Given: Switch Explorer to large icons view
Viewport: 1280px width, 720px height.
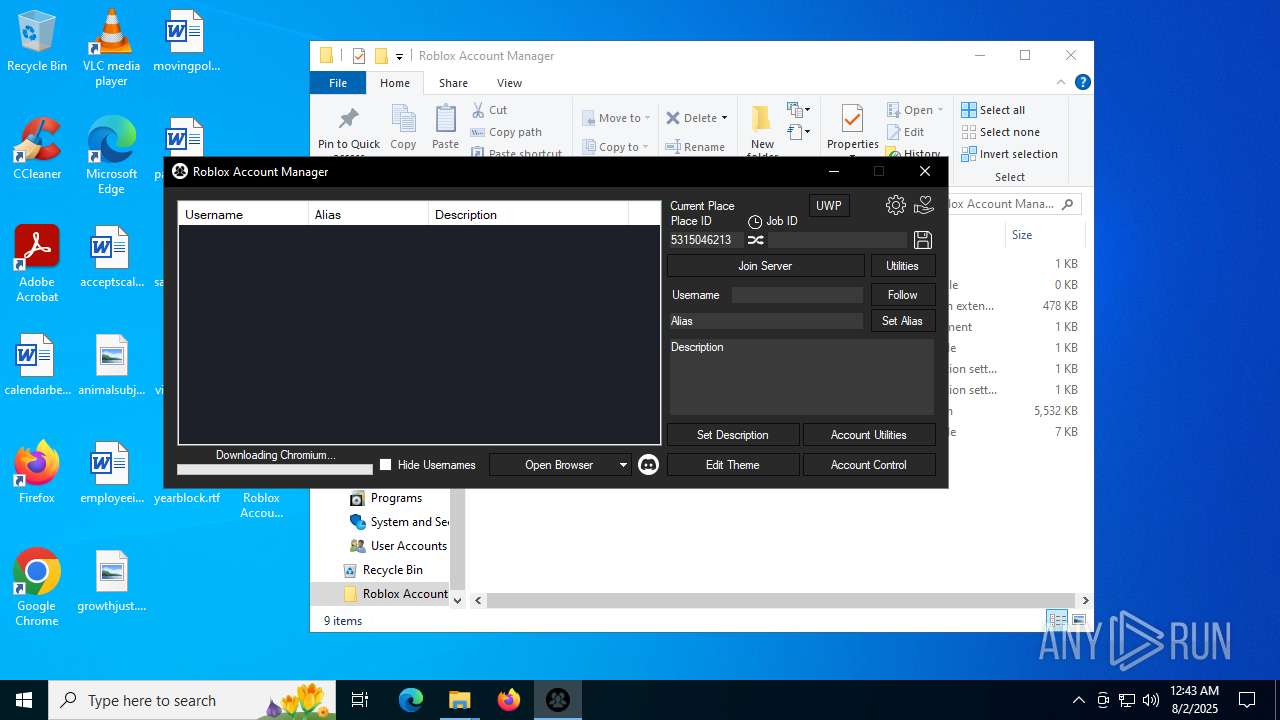Looking at the screenshot, I should (x=1079, y=620).
